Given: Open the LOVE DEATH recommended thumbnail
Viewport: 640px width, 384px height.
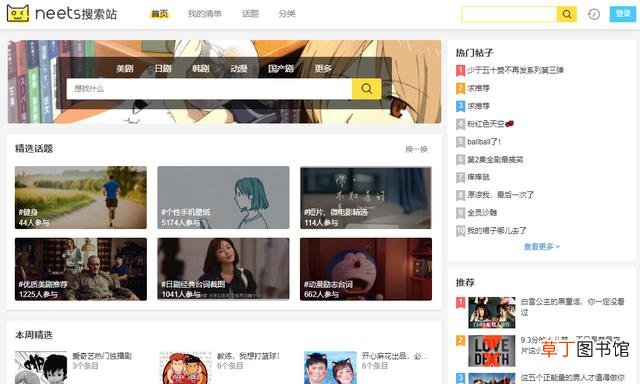Looking at the screenshot, I should 491,351.
